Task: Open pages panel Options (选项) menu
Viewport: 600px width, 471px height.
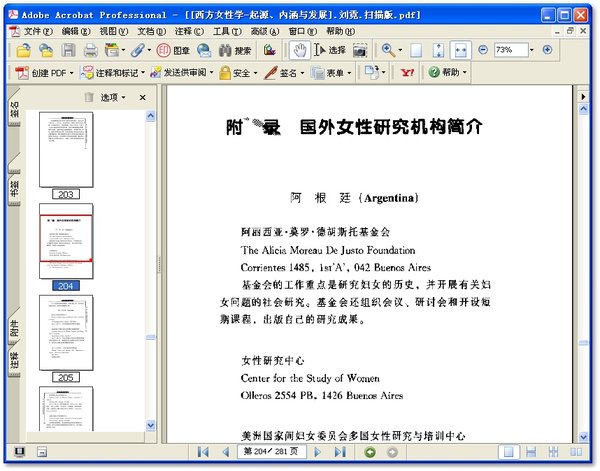Action: click(x=113, y=97)
